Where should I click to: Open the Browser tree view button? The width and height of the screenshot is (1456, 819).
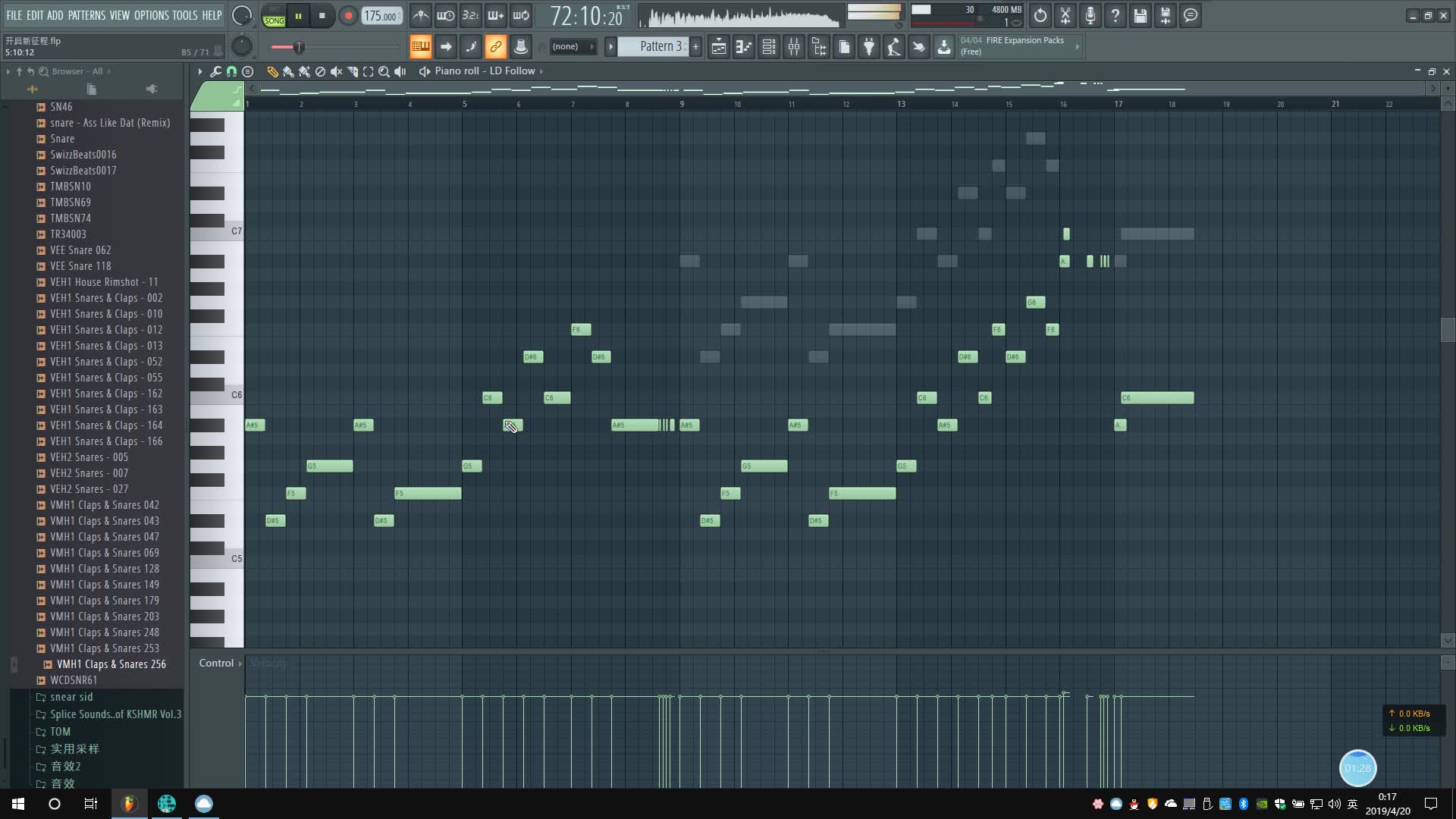pyautogui.click(x=819, y=47)
